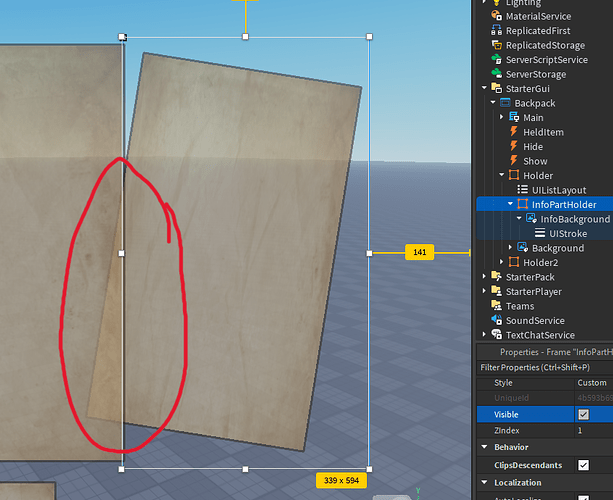
Task: Click the InfoPartHolder frame icon
Action: tap(522, 204)
